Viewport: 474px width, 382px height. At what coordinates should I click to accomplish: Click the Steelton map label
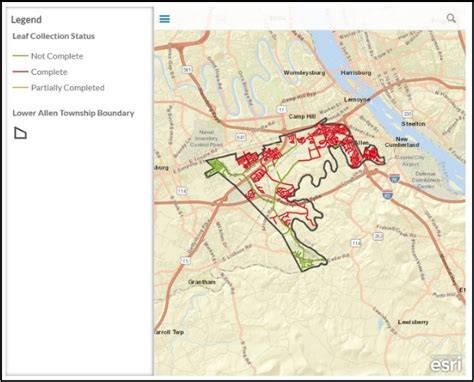point(413,124)
